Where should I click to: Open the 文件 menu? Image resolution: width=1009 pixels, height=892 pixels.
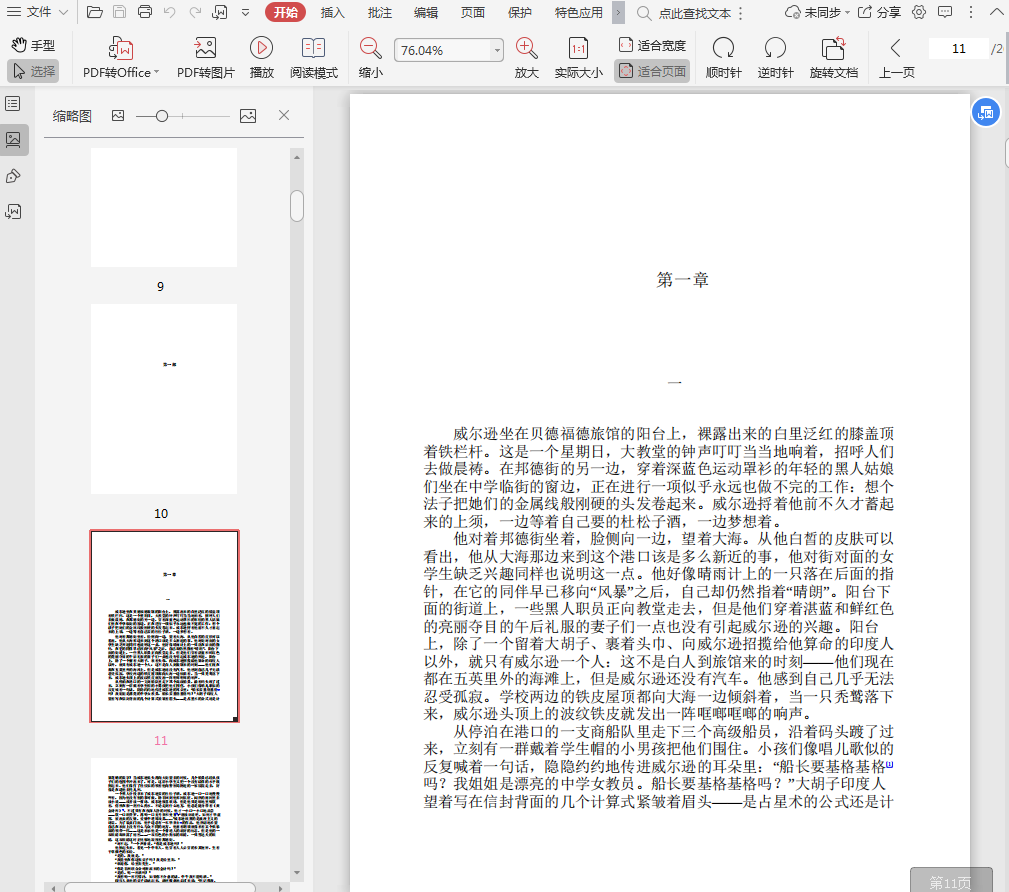point(37,12)
